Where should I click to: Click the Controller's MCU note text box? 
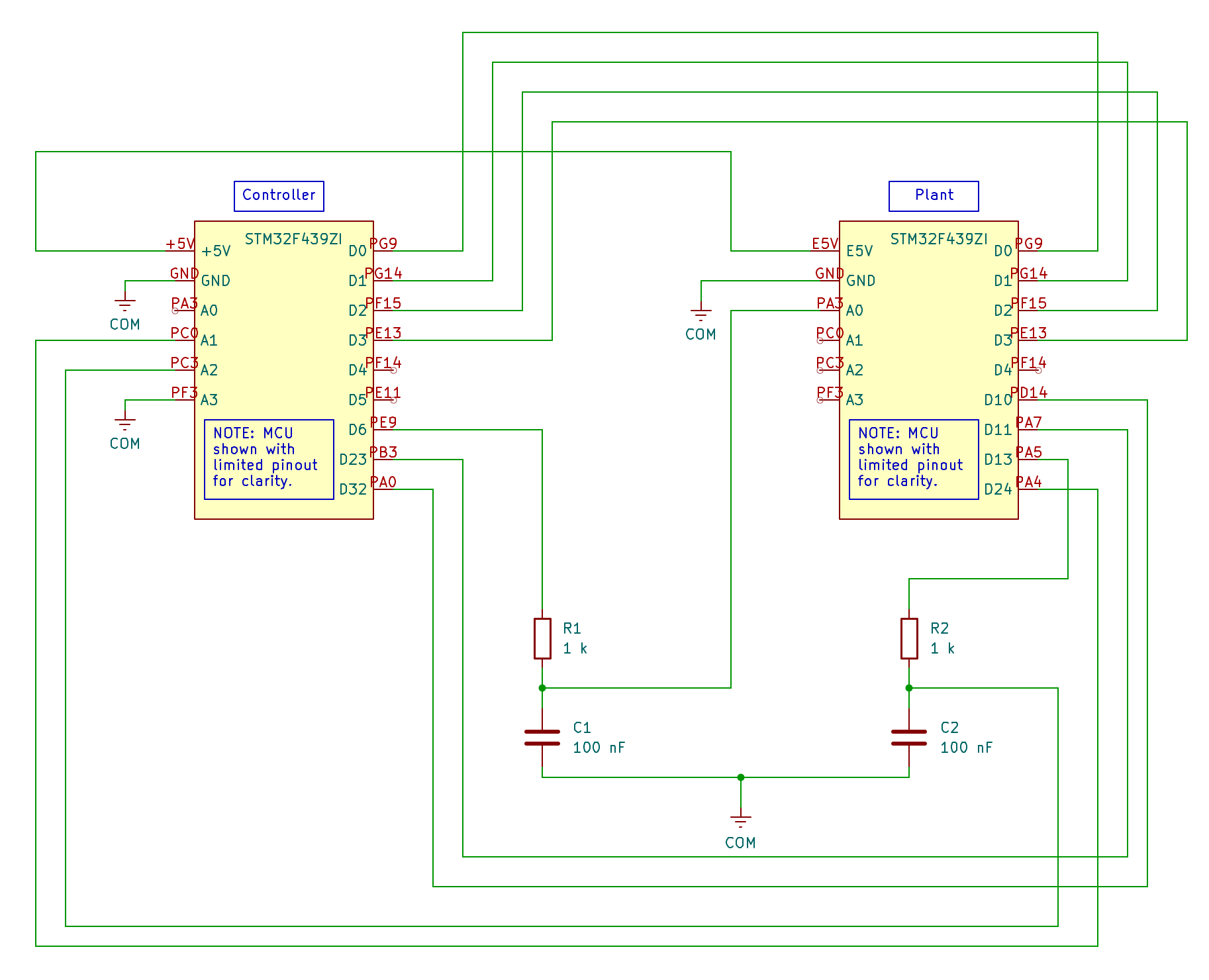269,459
